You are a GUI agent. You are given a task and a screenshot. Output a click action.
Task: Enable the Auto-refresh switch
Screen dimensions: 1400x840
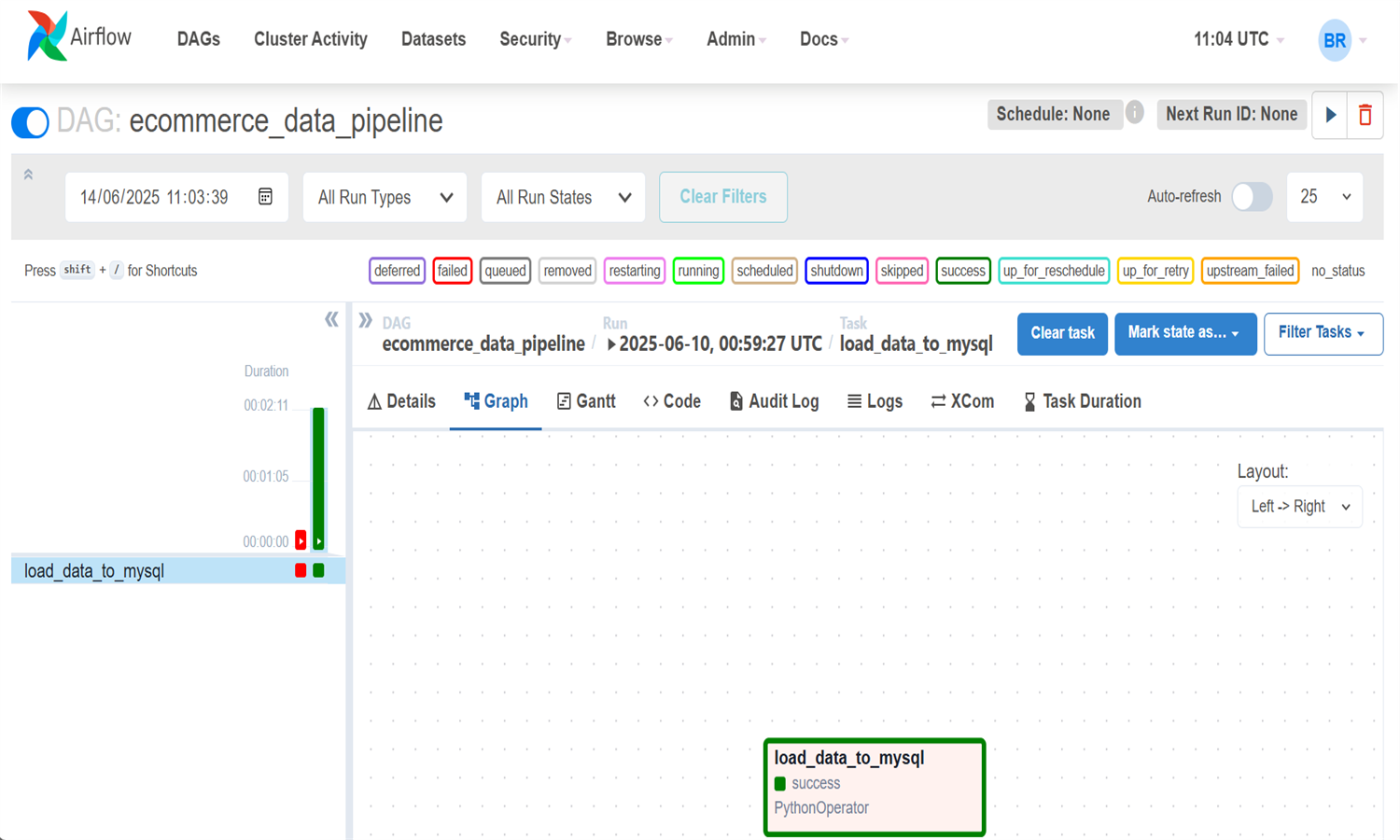(x=1251, y=197)
